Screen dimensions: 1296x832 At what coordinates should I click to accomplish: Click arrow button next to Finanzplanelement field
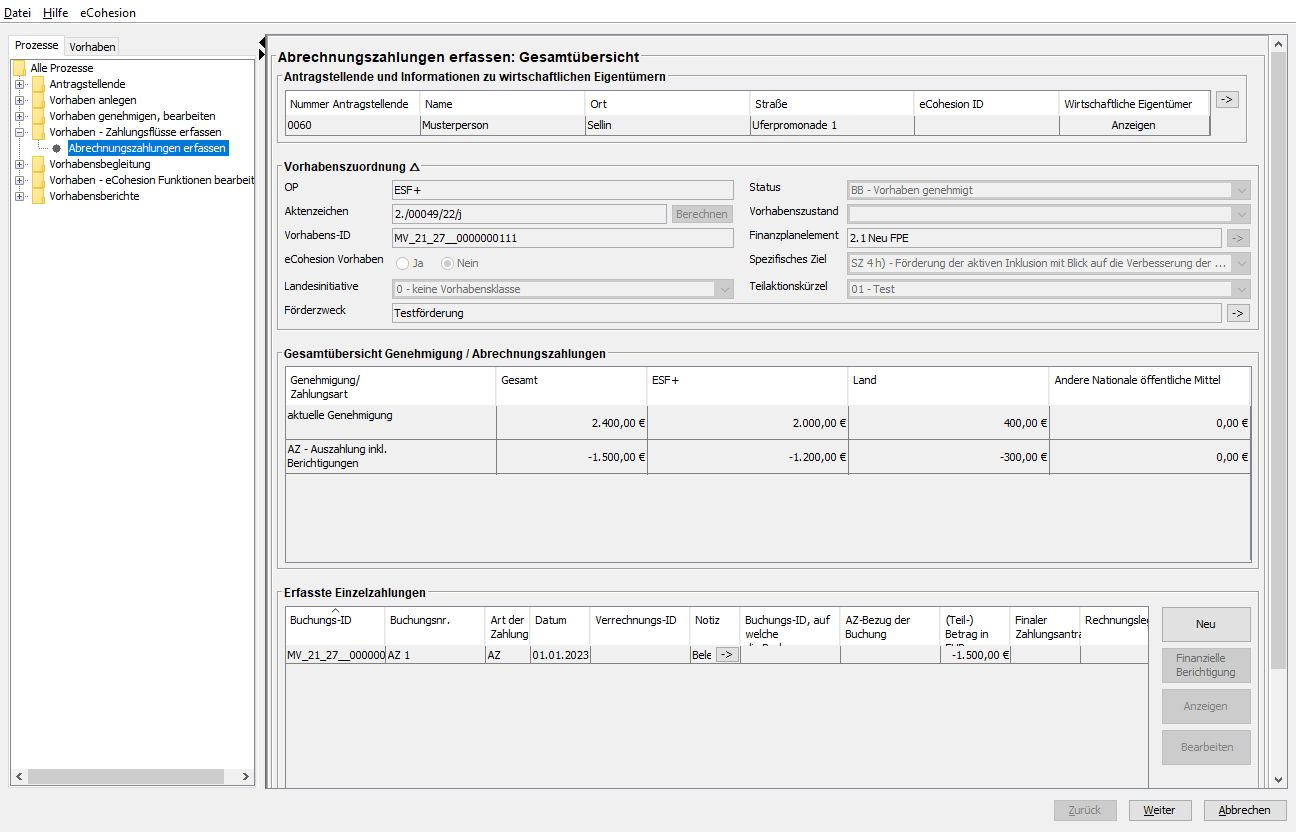pyautogui.click(x=1238, y=238)
